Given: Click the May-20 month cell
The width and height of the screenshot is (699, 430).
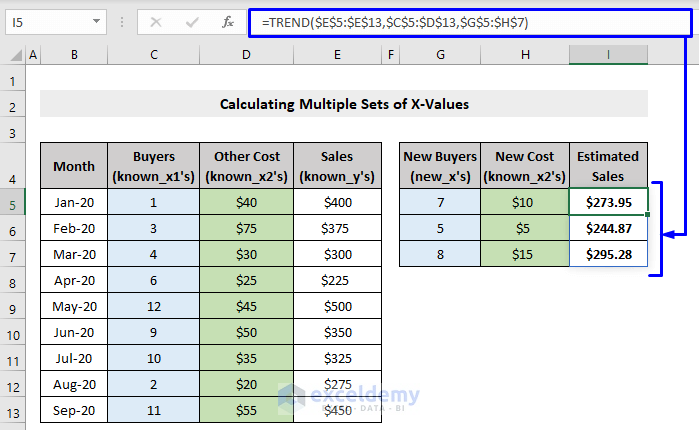Looking at the screenshot, I should coord(75,307).
